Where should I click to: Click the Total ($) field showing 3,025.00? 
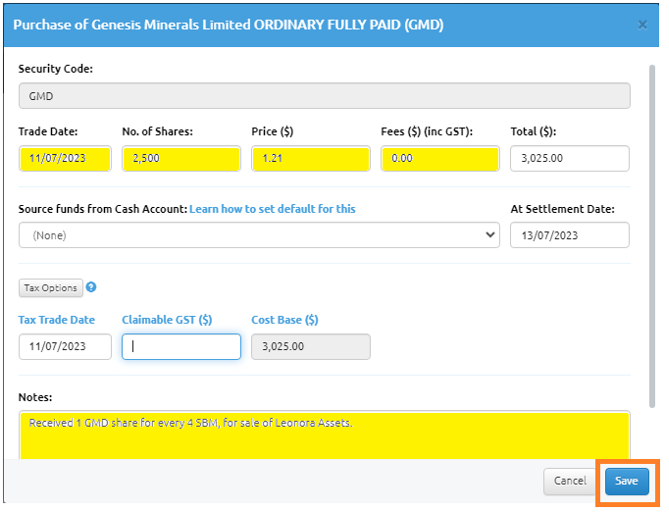(570, 158)
